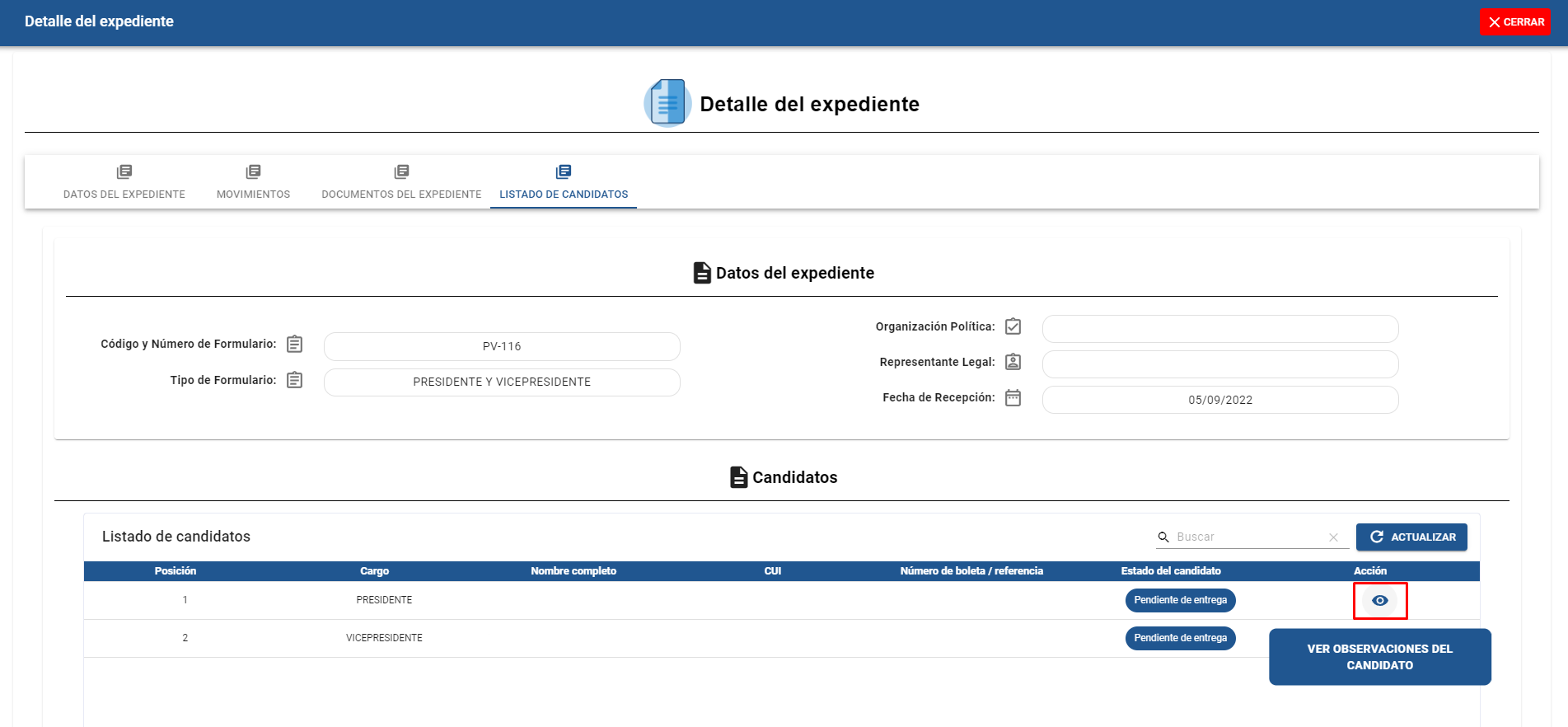Click the clipboard icon beside Tipo de Formulario
Screen dimensions: 1568x727
[x=294, y=380]
